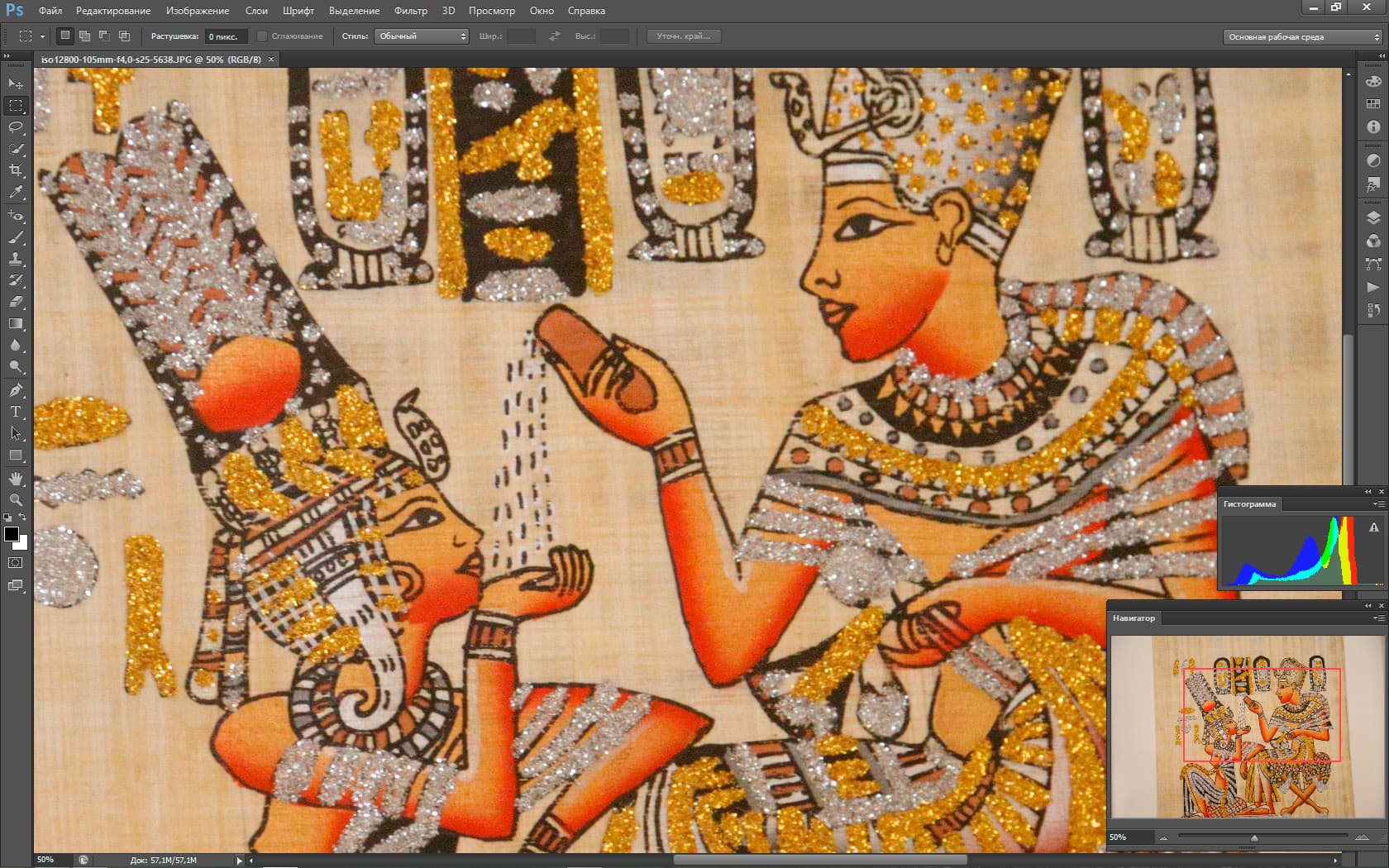Select the Move tool

click(x=16, y=84)
